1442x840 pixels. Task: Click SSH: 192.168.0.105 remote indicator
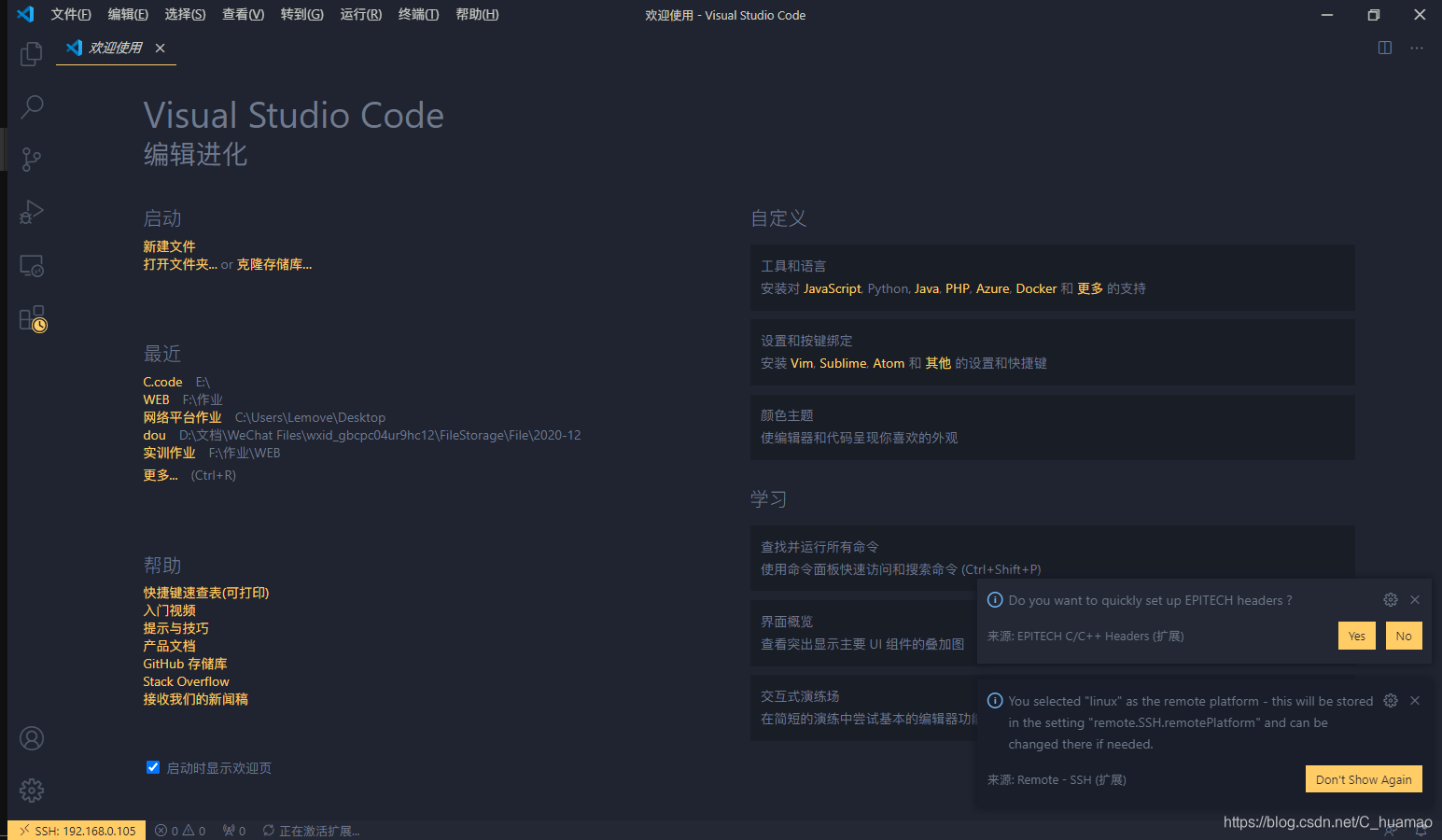point(77,831)
